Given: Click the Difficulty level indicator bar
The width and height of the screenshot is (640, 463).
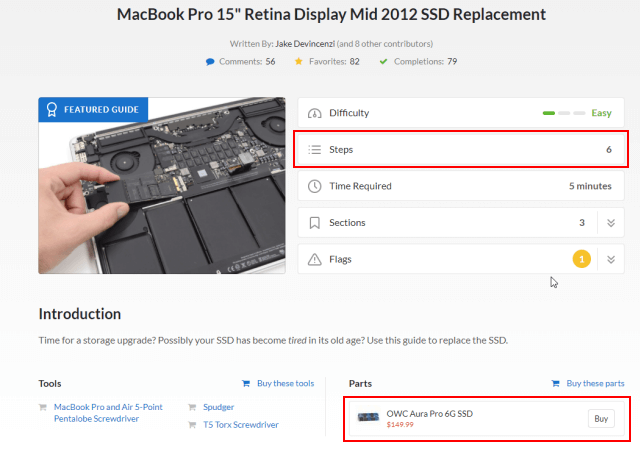Looking at the screenshot, I should 564,113.
